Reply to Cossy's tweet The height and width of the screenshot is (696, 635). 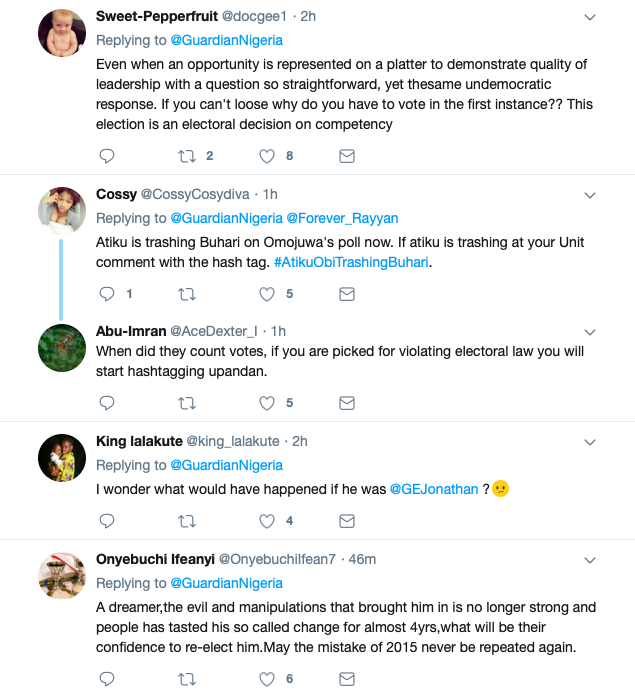pyautogui.click(x=107, y=294)
